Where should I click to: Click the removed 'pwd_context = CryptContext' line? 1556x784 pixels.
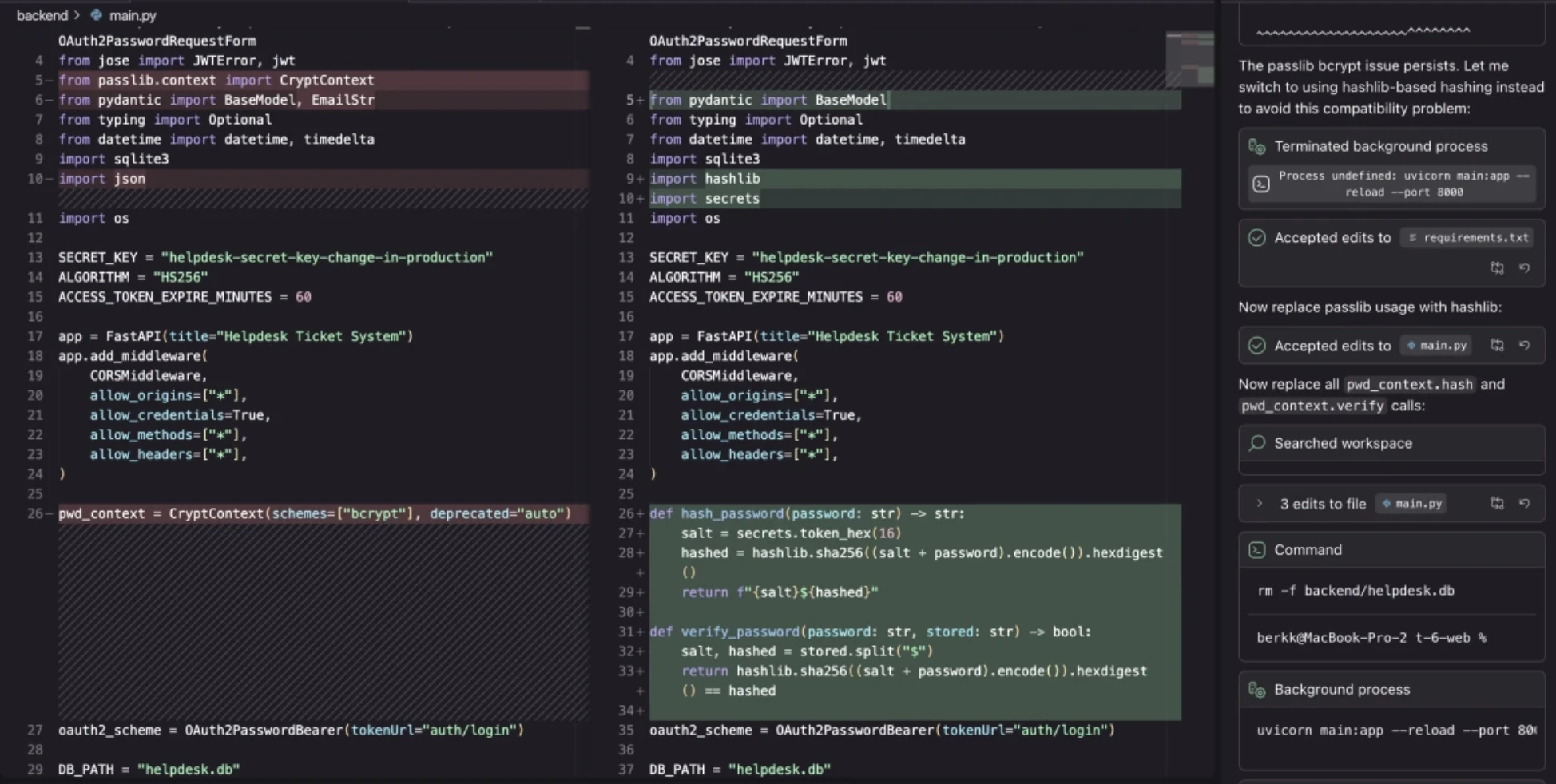[315, 513]
